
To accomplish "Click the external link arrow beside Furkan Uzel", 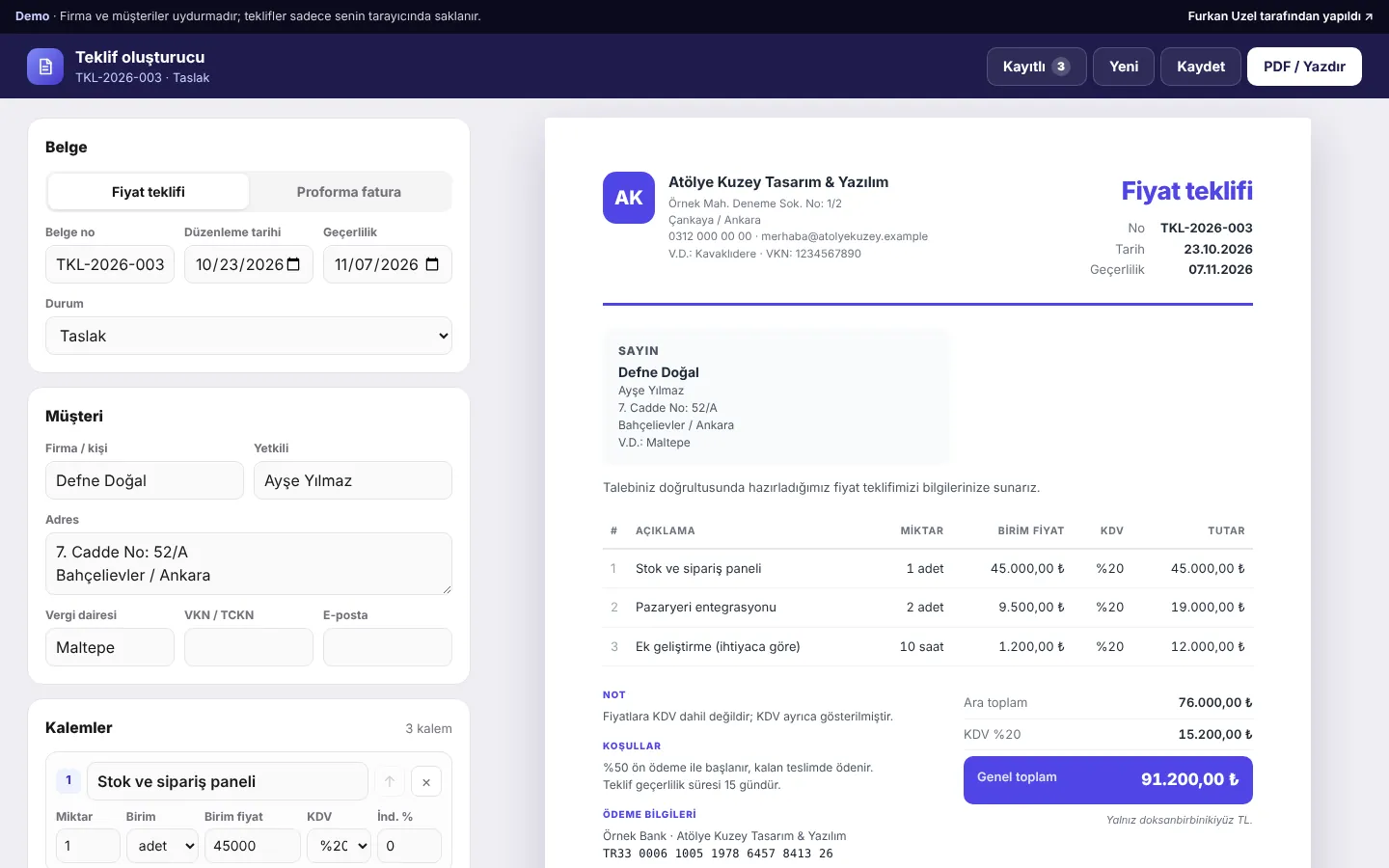I will click(1369, 16).
